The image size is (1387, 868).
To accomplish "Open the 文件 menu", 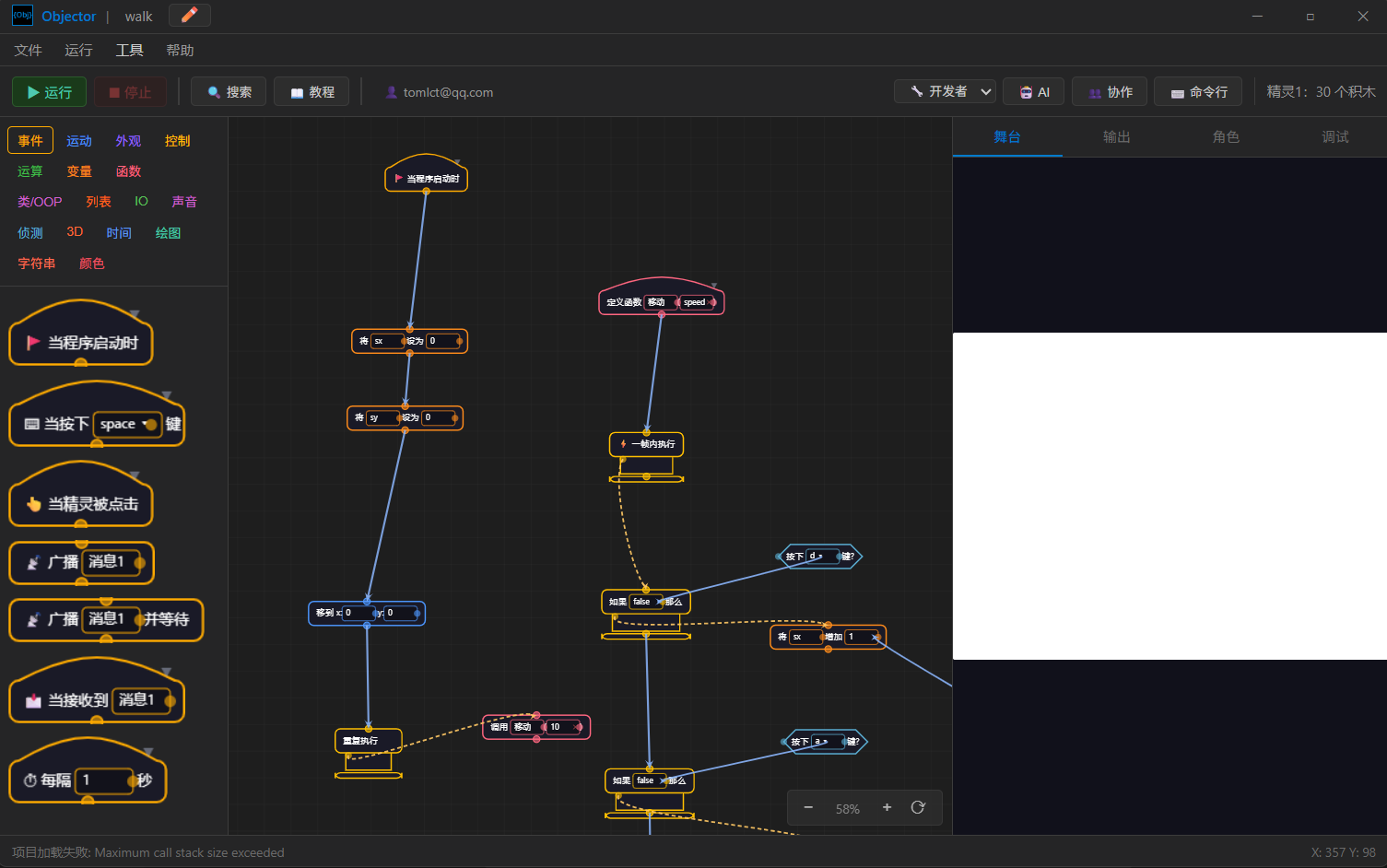I will coord(28,50).
